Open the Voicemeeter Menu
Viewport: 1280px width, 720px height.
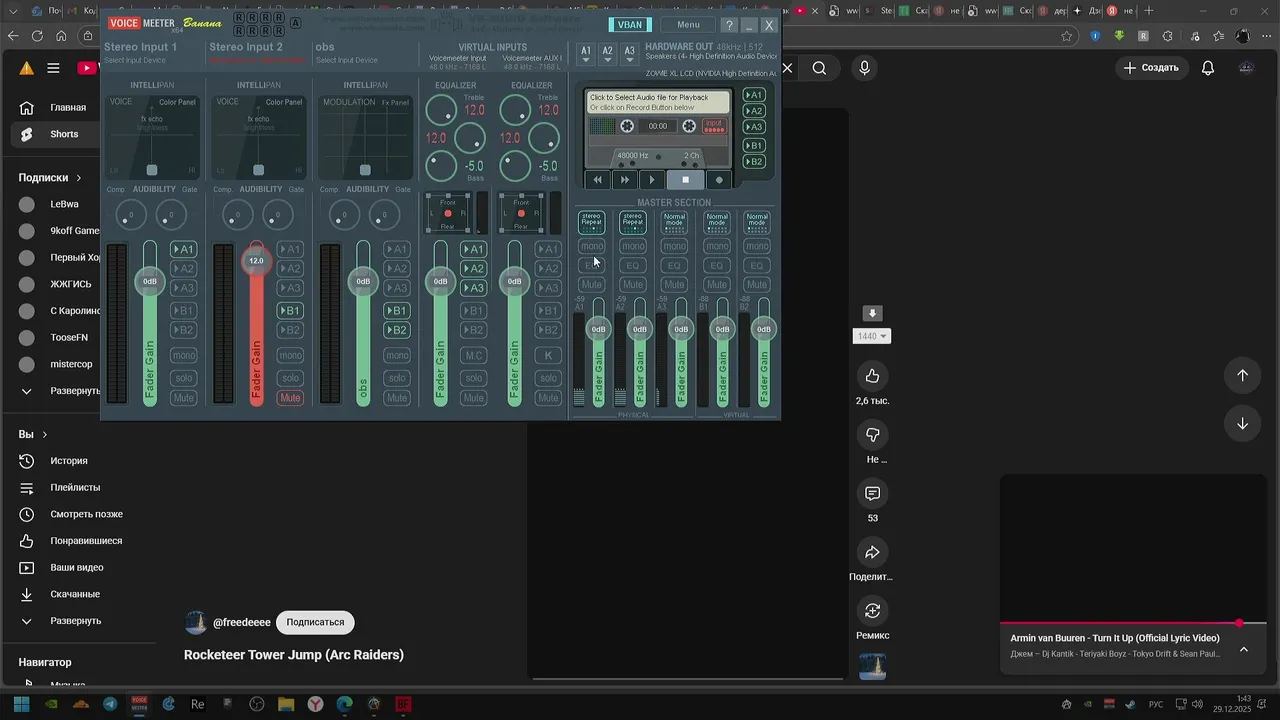coord(688,25)
